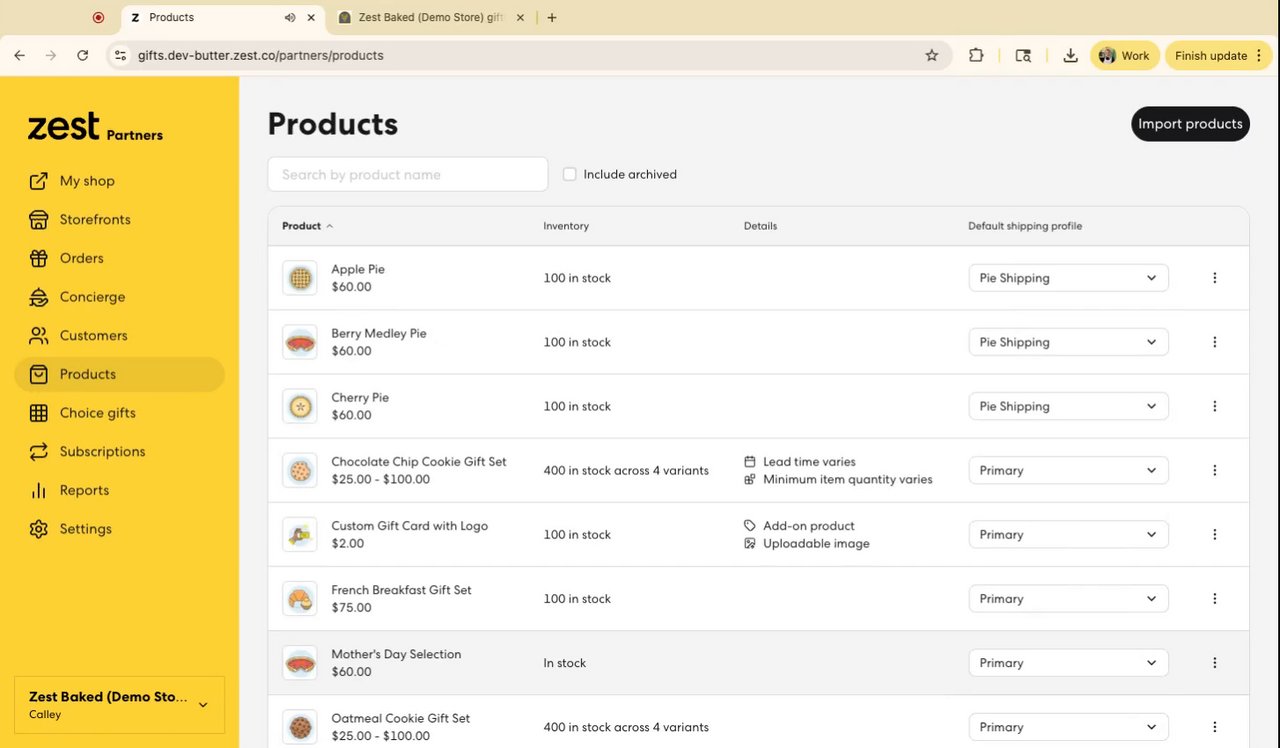Open the more options menu for Cherry Pie
The width and height of the screenshot is (1280, 748).
[1215, 406]
